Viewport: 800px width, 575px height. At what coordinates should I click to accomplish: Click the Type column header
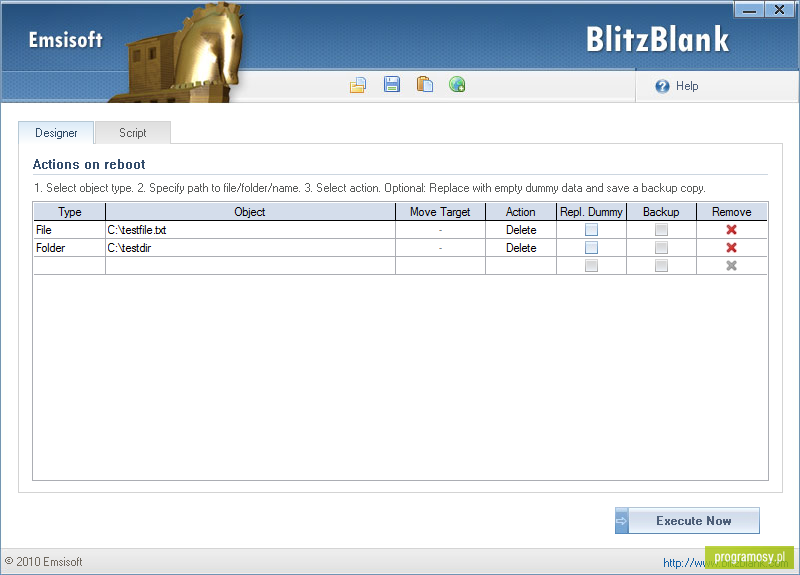pos(69,212)
